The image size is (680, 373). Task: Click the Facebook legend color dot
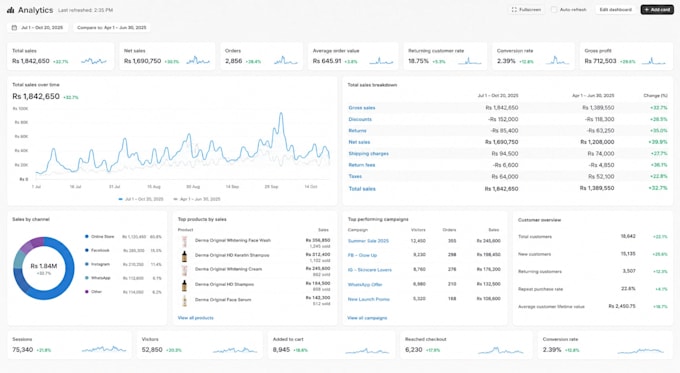tap(87, 250)
